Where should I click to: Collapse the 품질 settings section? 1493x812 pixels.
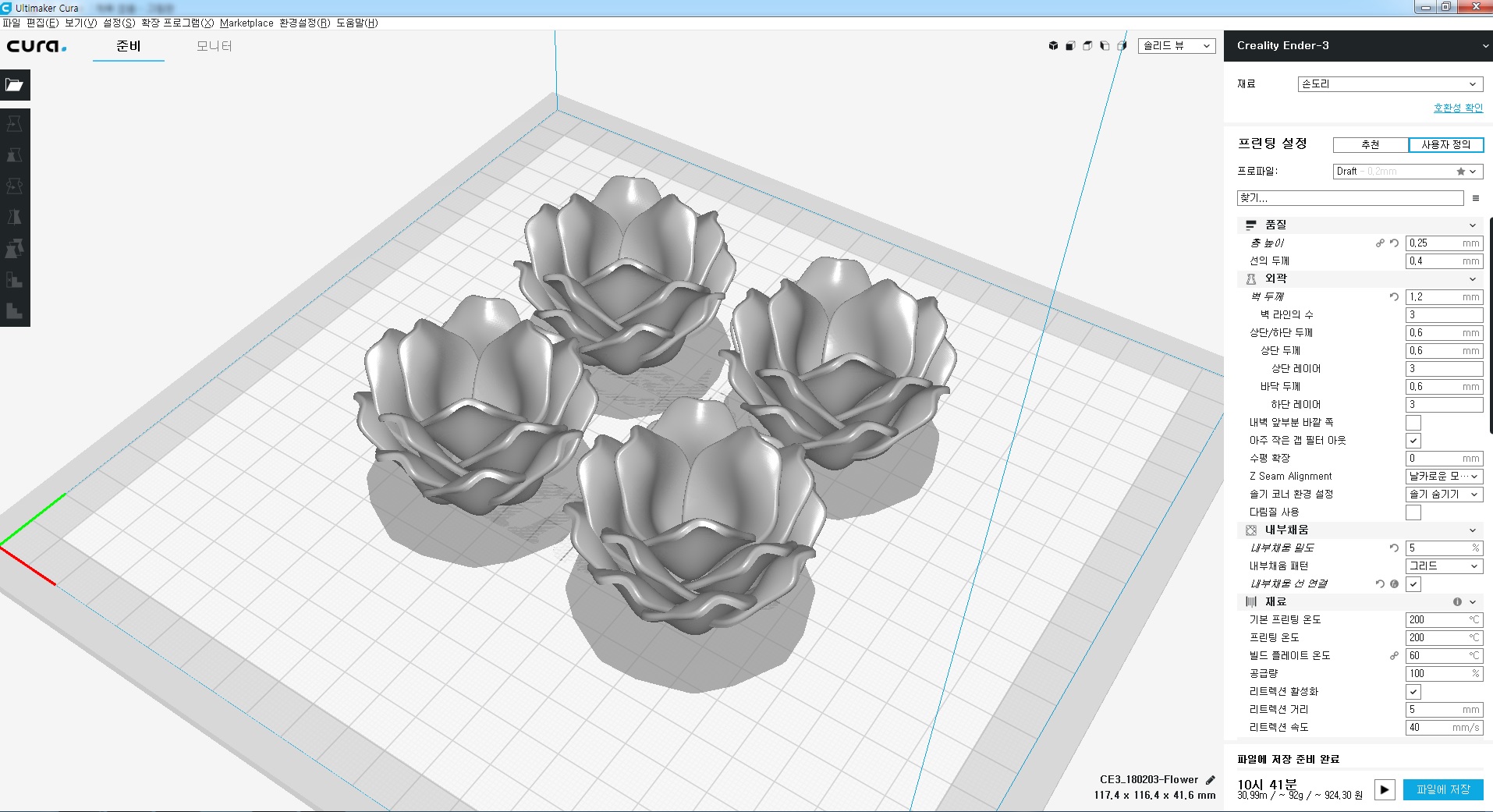coord(1360,225)
